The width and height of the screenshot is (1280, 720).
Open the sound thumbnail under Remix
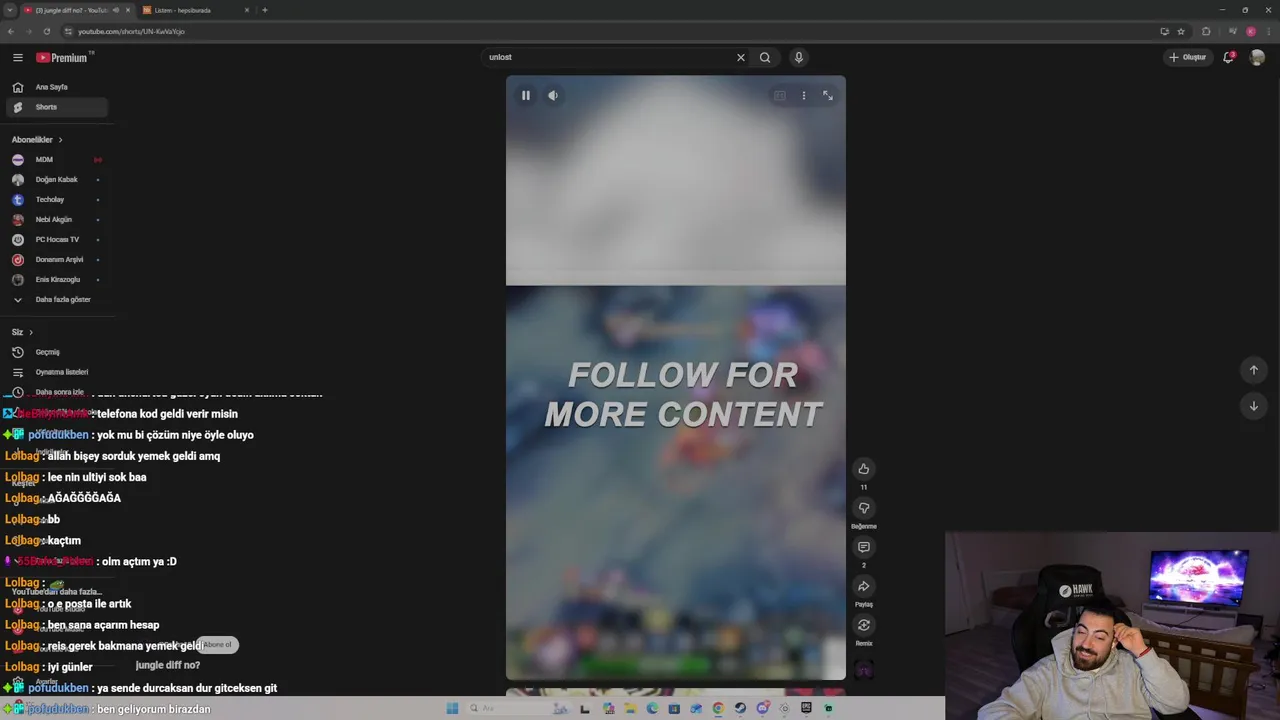pos(864,669)
